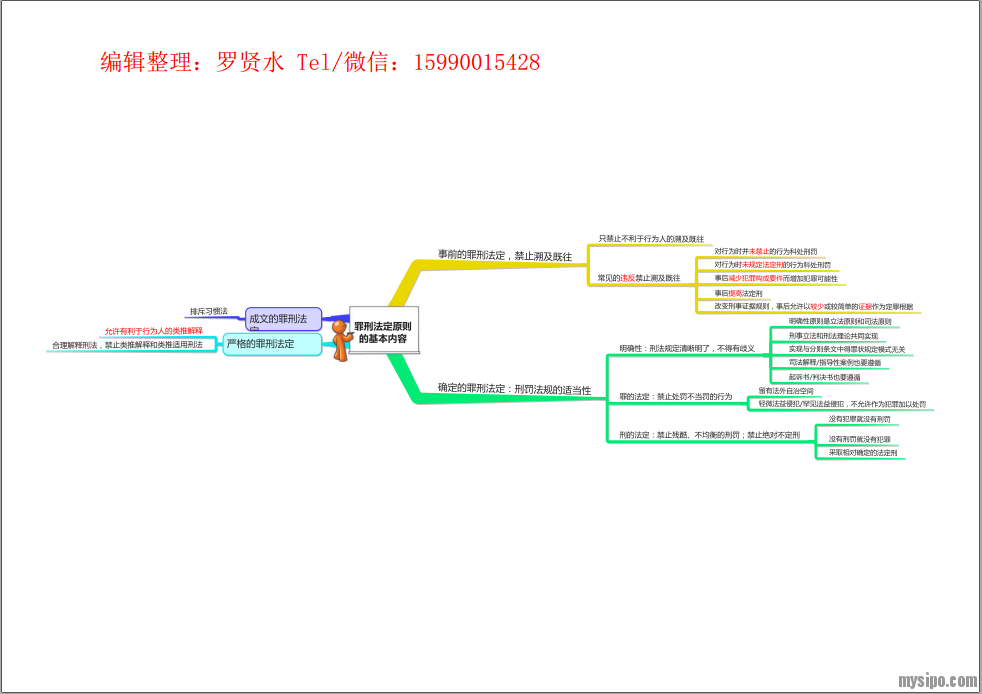Viewport: 982px width, 694px height.
Task: Click the 留有法外自治空间 leaf
Action: pyautogui.click(x=785, y=390)
